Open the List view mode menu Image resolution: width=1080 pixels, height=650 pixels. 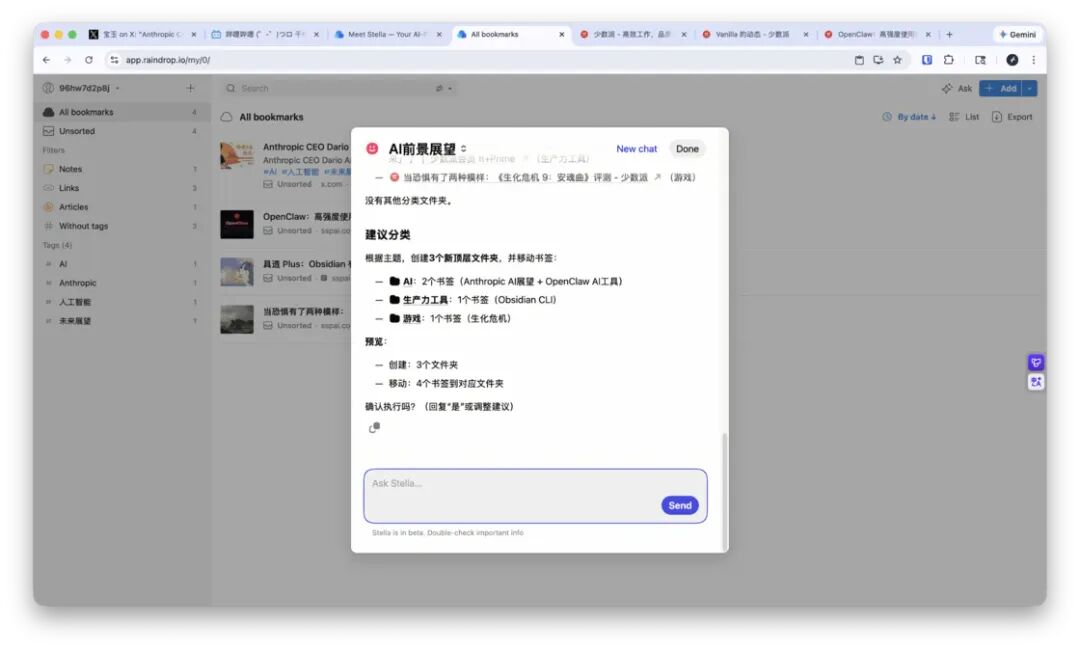[964, 117]
